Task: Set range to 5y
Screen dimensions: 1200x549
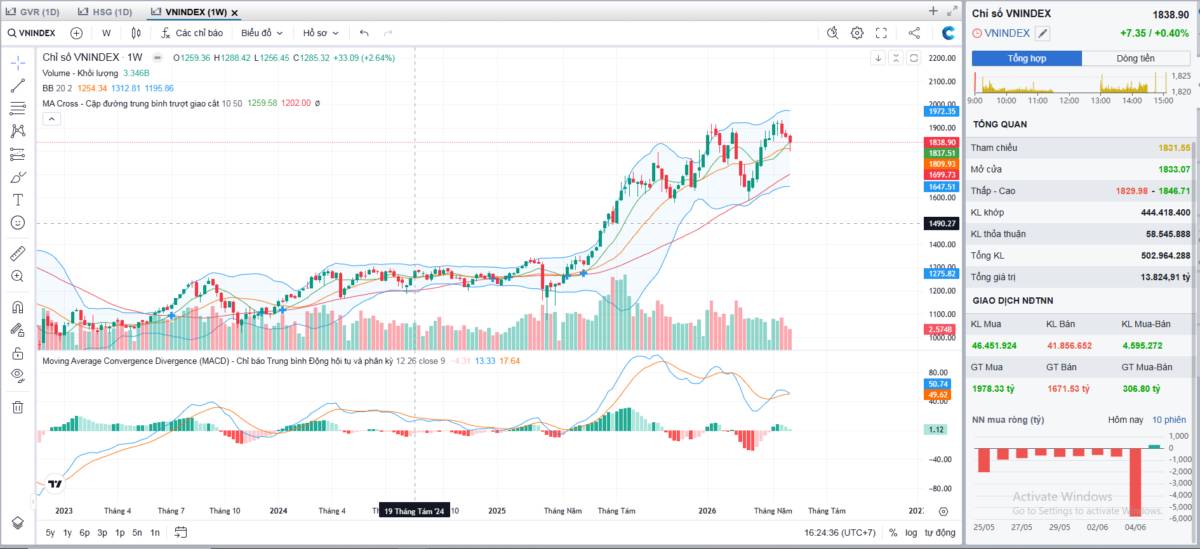Action: click(x=50, y=533)
